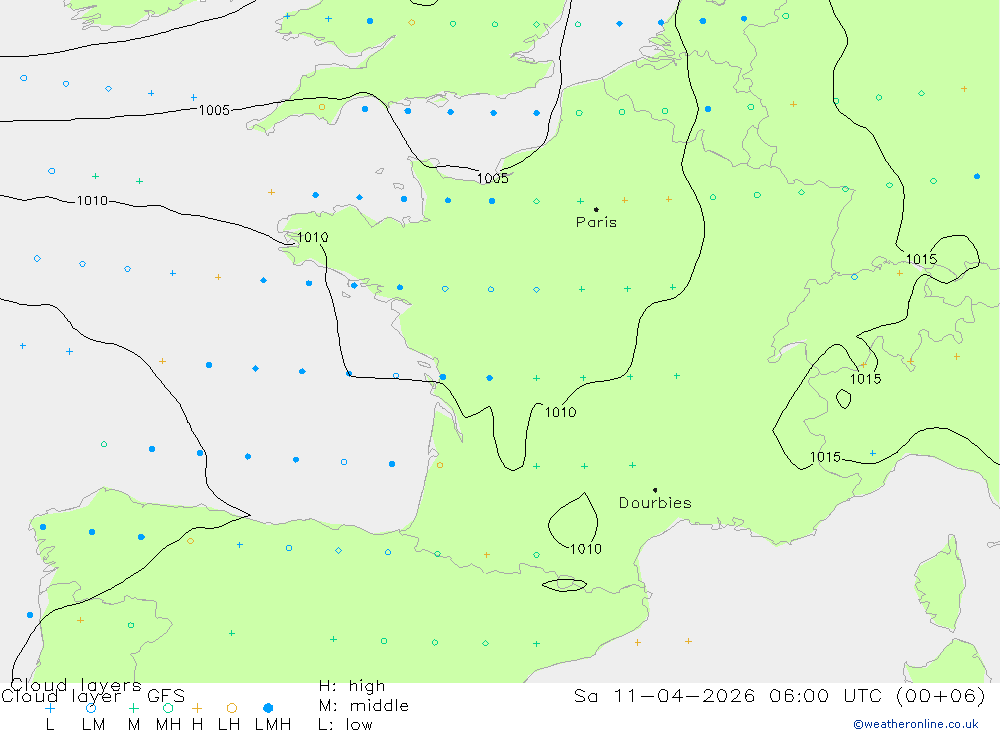Click the orange open-circle LH legend symbol
The height and width of the screenshot is (733, 1000).
[232, 708]
